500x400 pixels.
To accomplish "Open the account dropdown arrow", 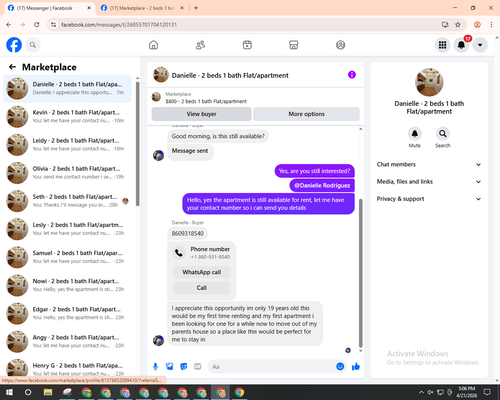I will [480, 45].
